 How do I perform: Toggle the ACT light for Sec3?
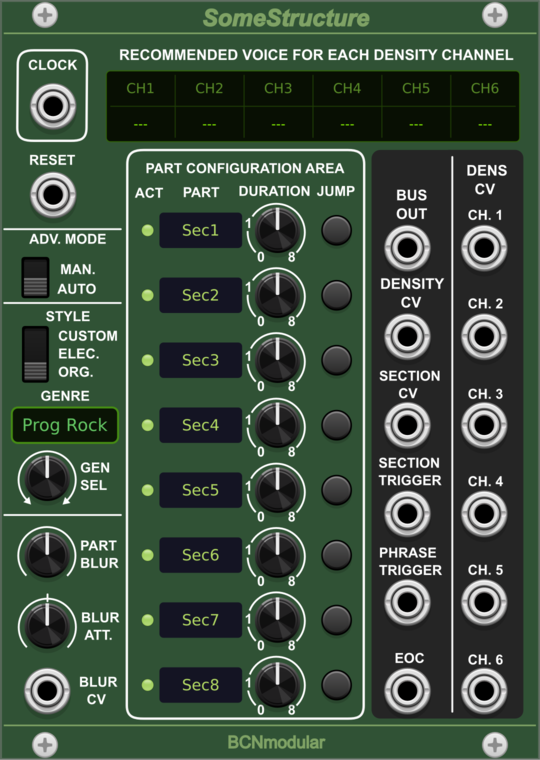[x=147, y=360]
